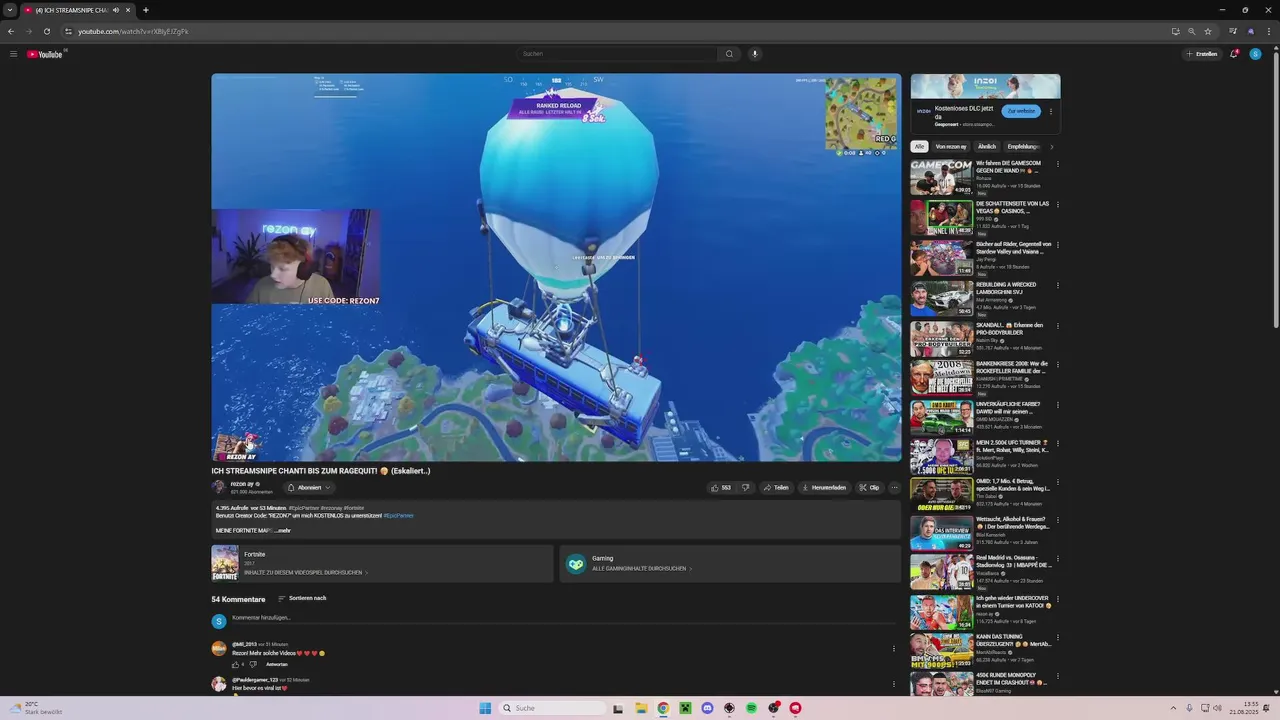Screen dimensions: 1280x720
Task: Open YouTube notifications bell
Action: [1234, 54]
